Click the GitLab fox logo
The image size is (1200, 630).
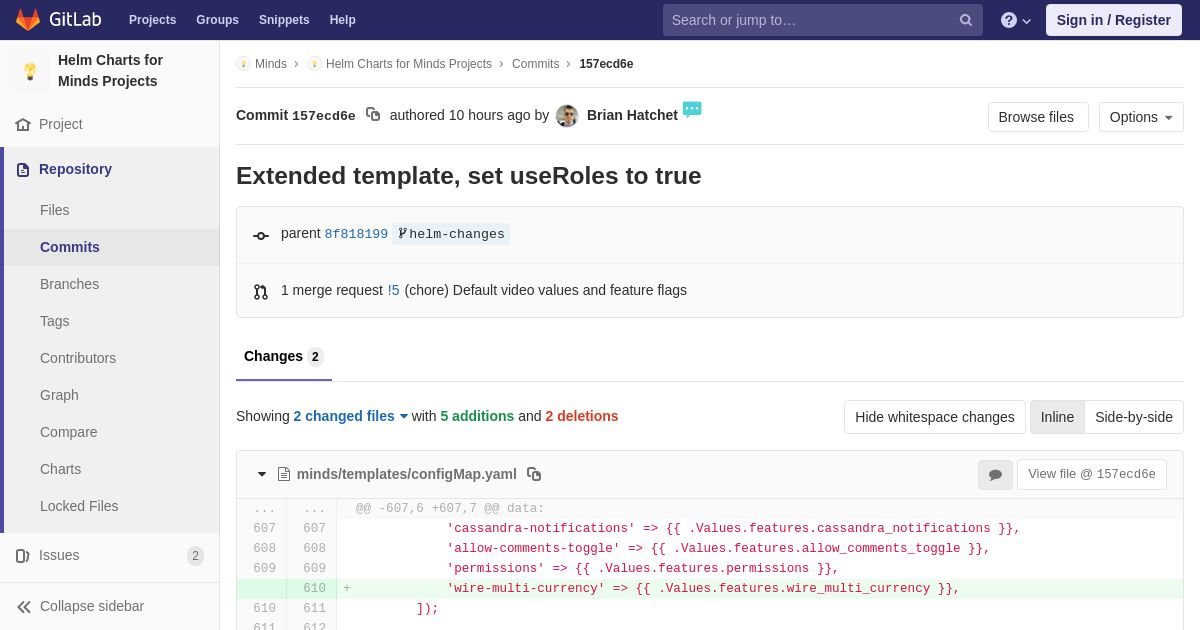(28, 20)
